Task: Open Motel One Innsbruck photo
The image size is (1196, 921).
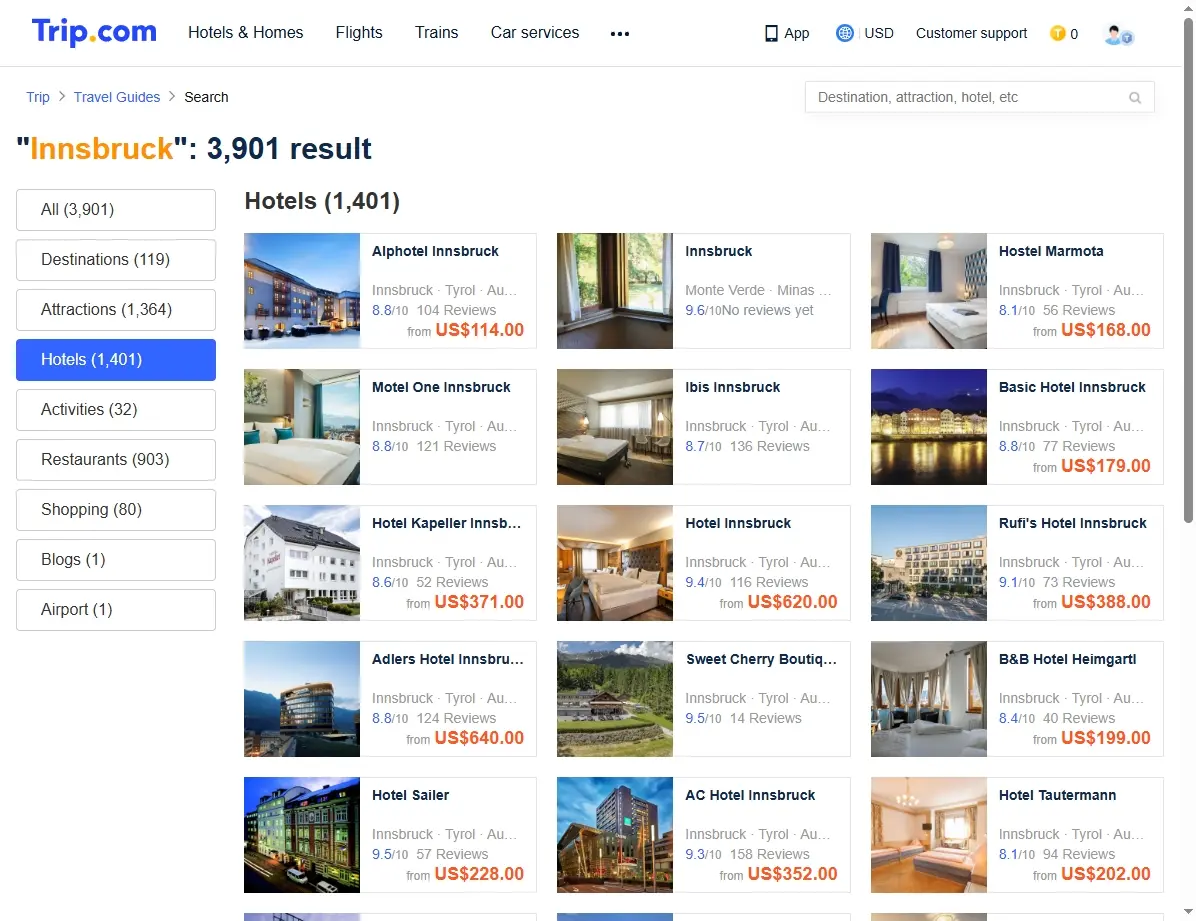Action: (302, 427)
